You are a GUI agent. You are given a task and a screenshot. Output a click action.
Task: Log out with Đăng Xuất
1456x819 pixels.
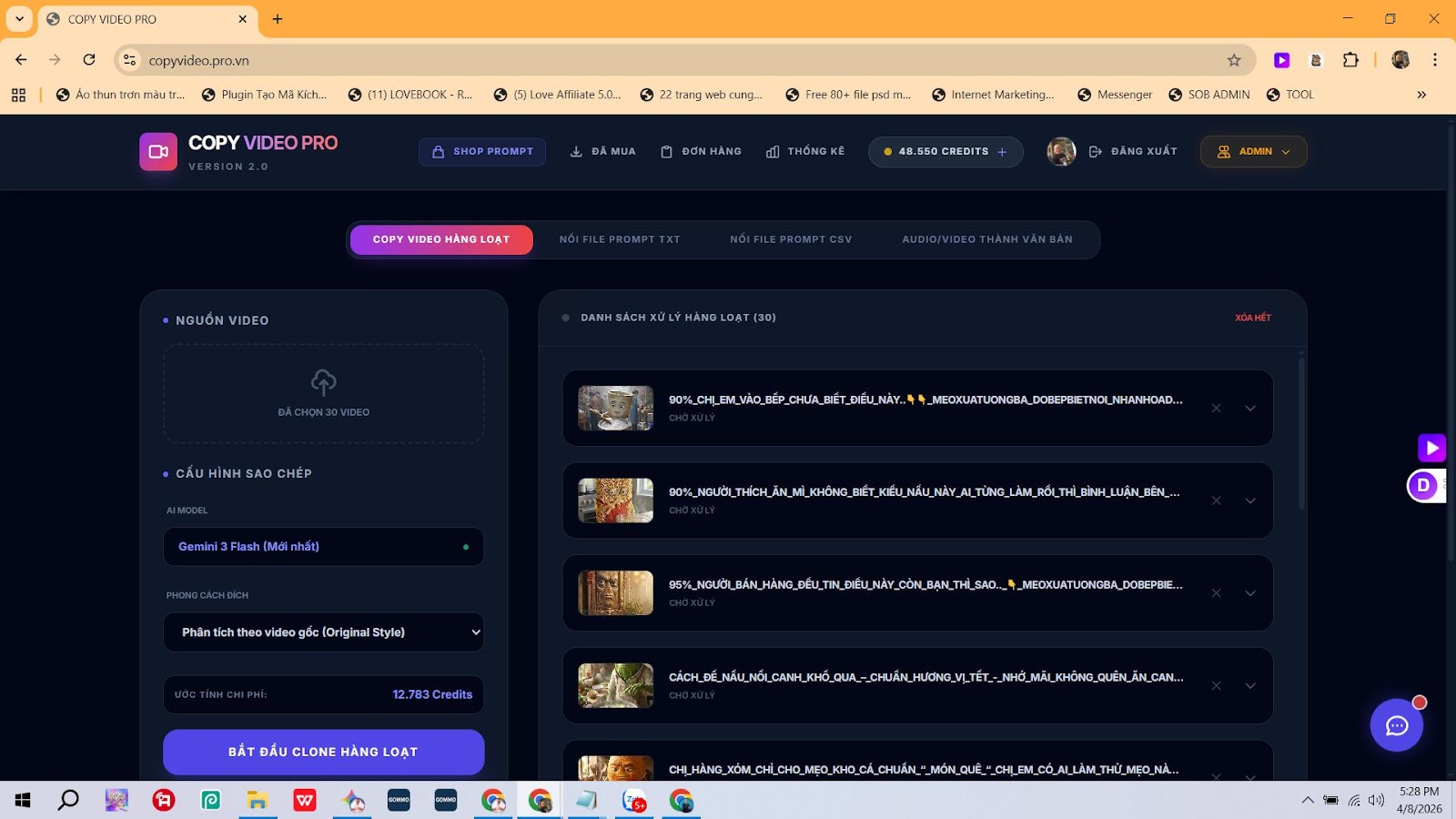(x=1133, y=152)
